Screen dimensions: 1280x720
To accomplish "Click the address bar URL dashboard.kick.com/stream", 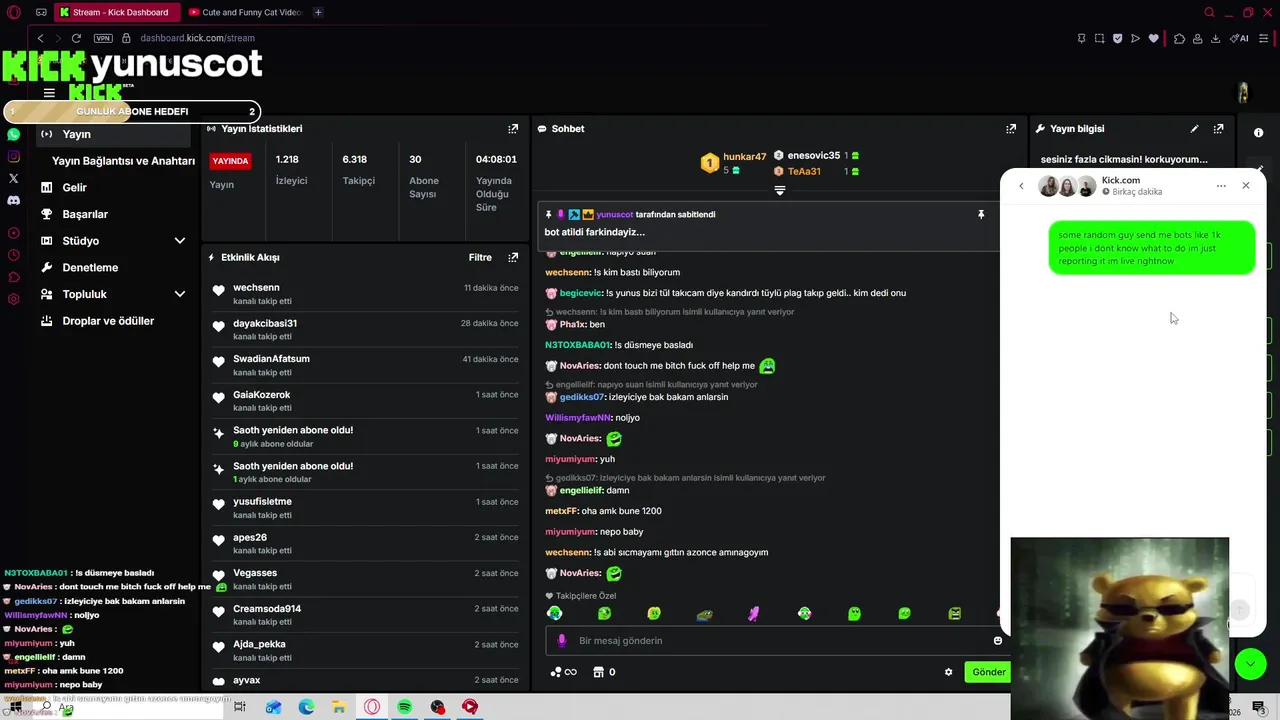I will pos(197,38).
